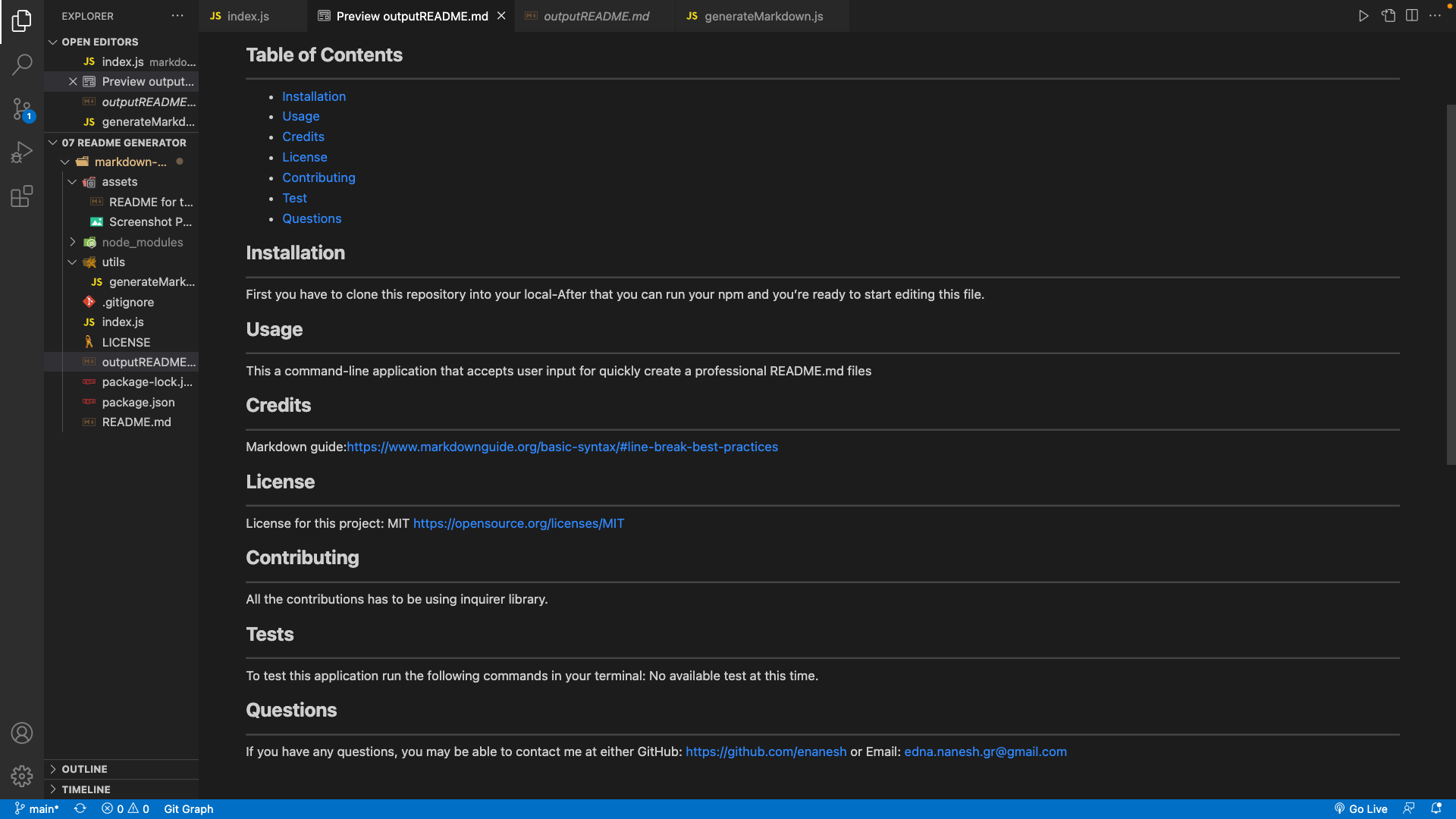Click the Contributing link in Table of Contents
The height and width of the screenshot is (819, 1456).
(318, 177)
